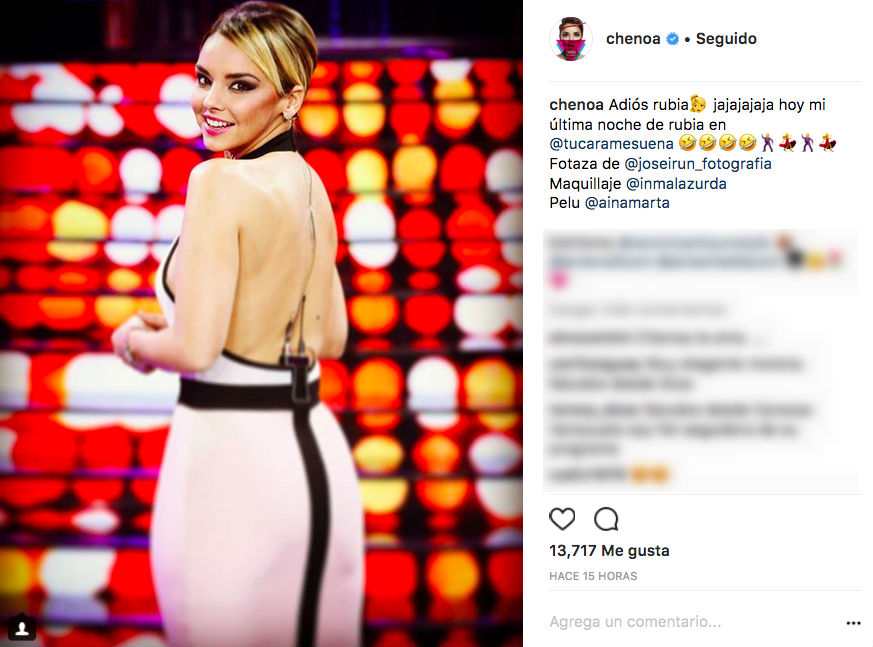Click the main photo of the woman

(261, 324)
